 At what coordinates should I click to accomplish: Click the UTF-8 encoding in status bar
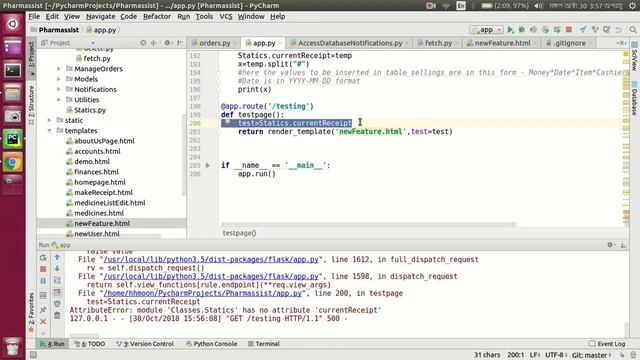point(556,355)
